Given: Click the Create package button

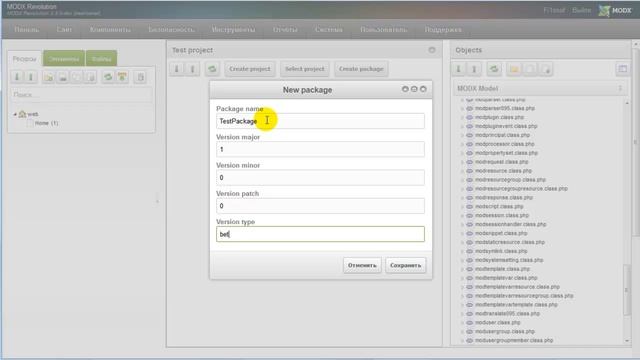Looking at the screenshot, I should click(x=361, y=69).
